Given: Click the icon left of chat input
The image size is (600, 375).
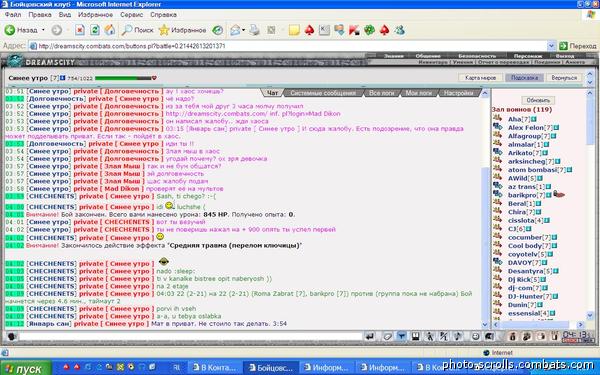Looking at the screenshot, I should 11,336.
